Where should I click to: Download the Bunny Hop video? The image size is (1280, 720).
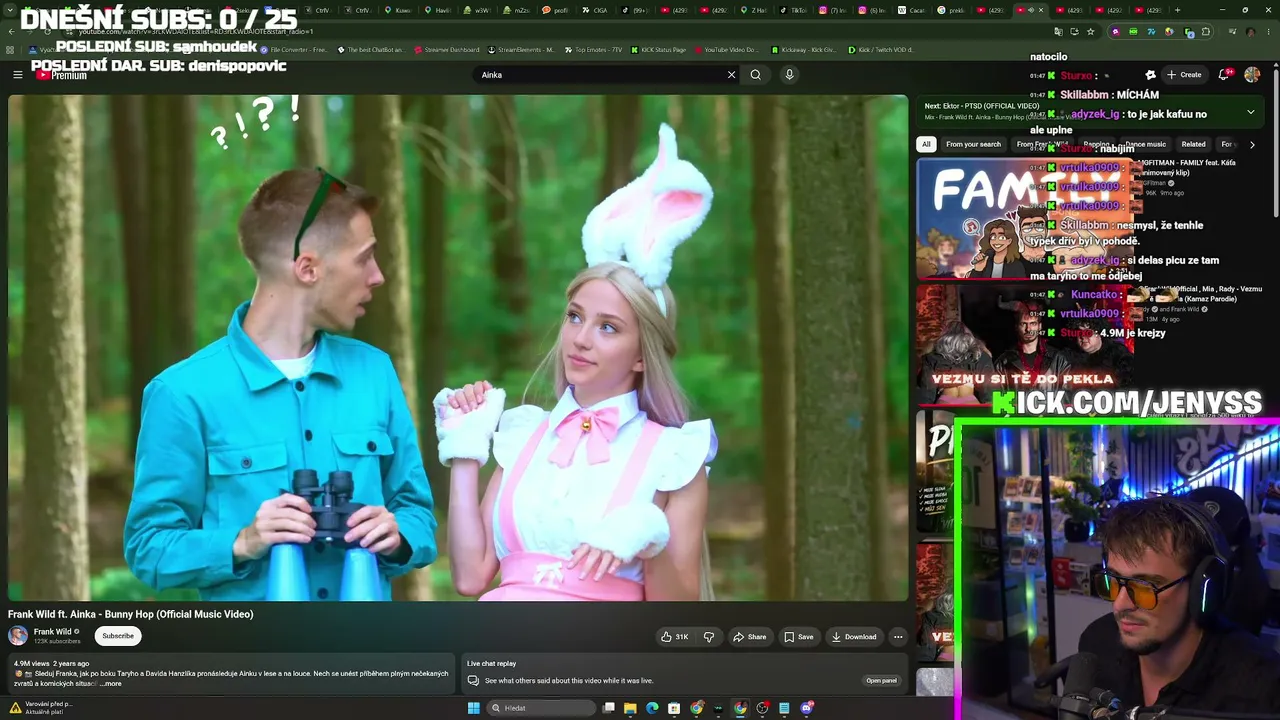[853, 637]
